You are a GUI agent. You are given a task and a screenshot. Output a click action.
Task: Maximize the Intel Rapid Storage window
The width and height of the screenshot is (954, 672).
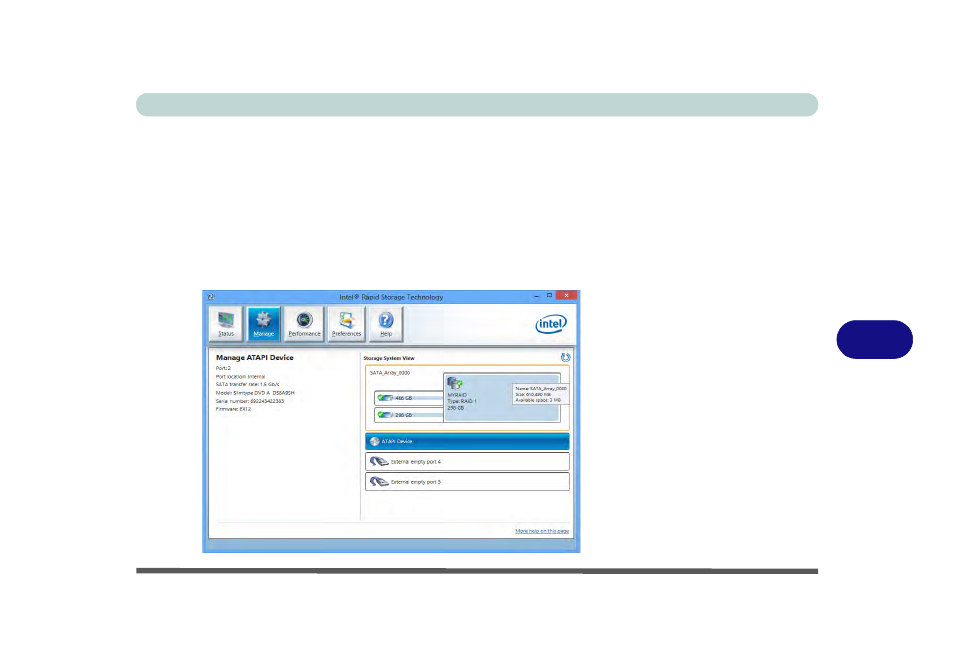tap(549, 296)
